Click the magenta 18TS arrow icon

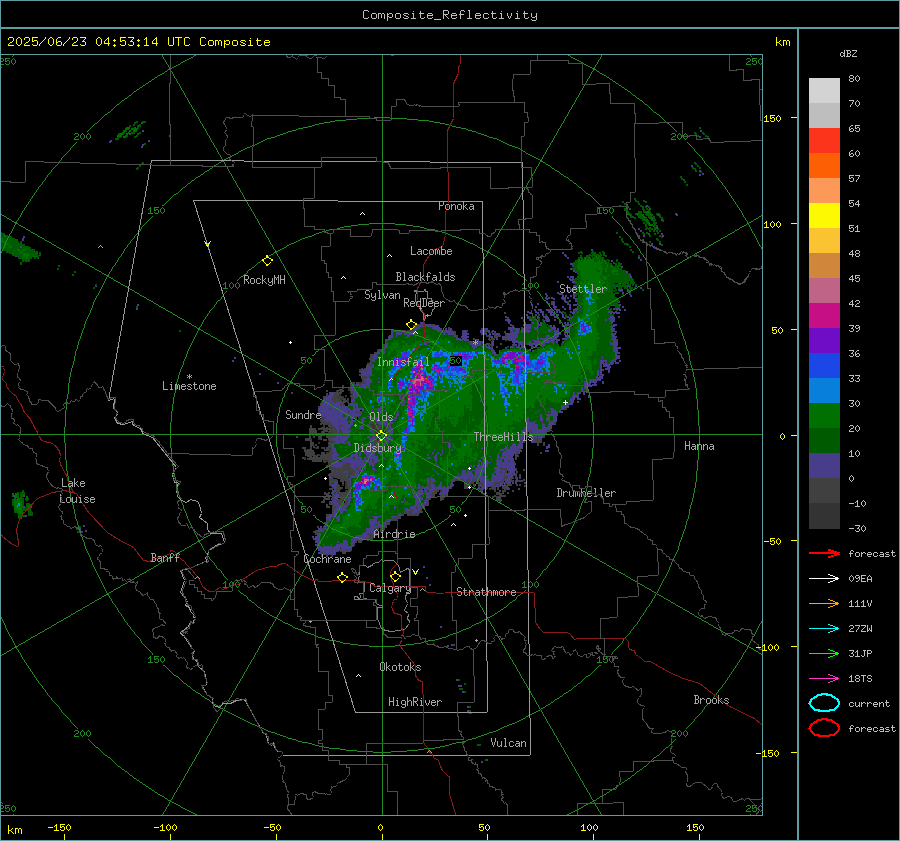point(824,679)
